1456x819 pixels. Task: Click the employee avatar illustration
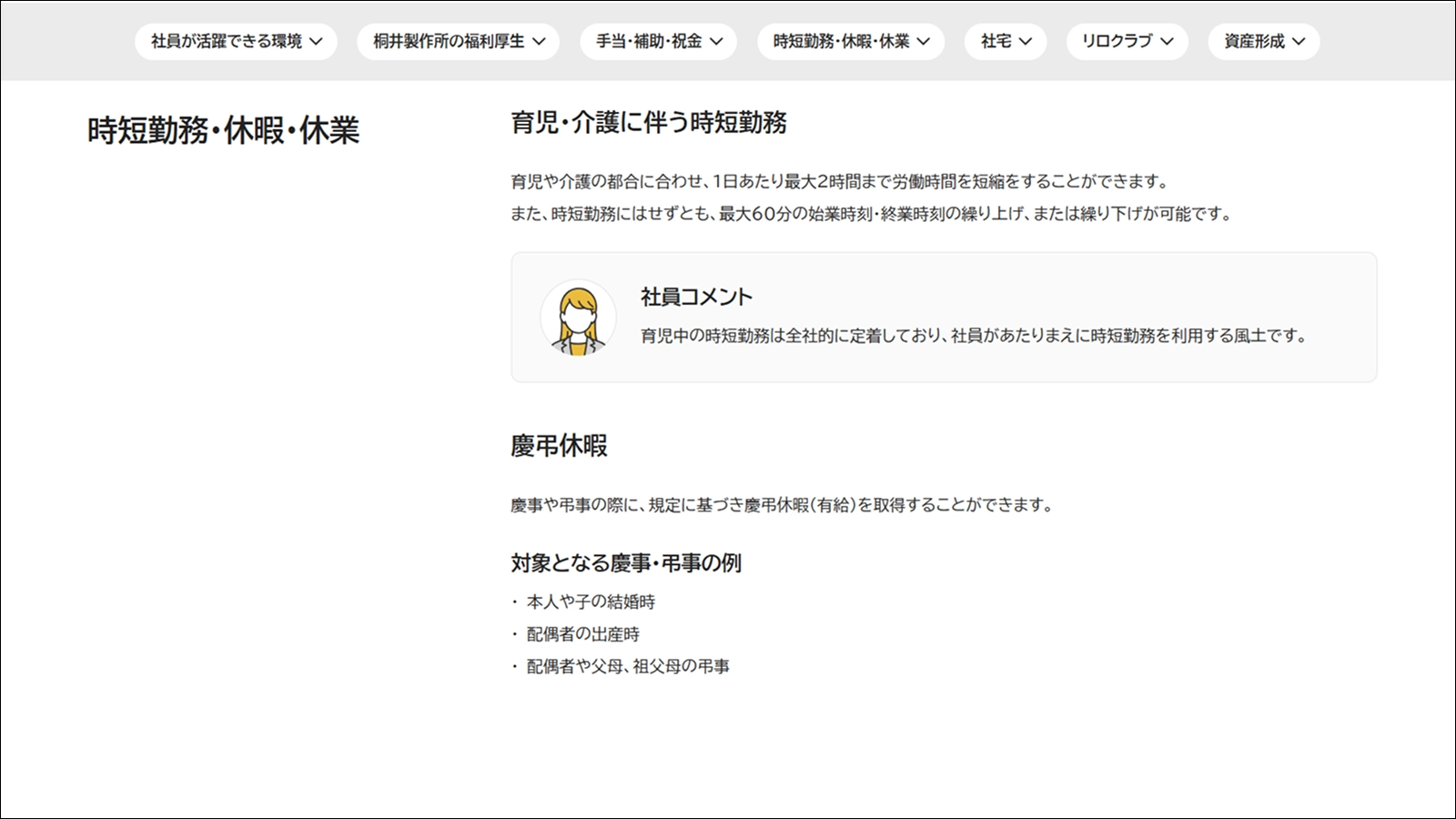click(x=578, y=318)
